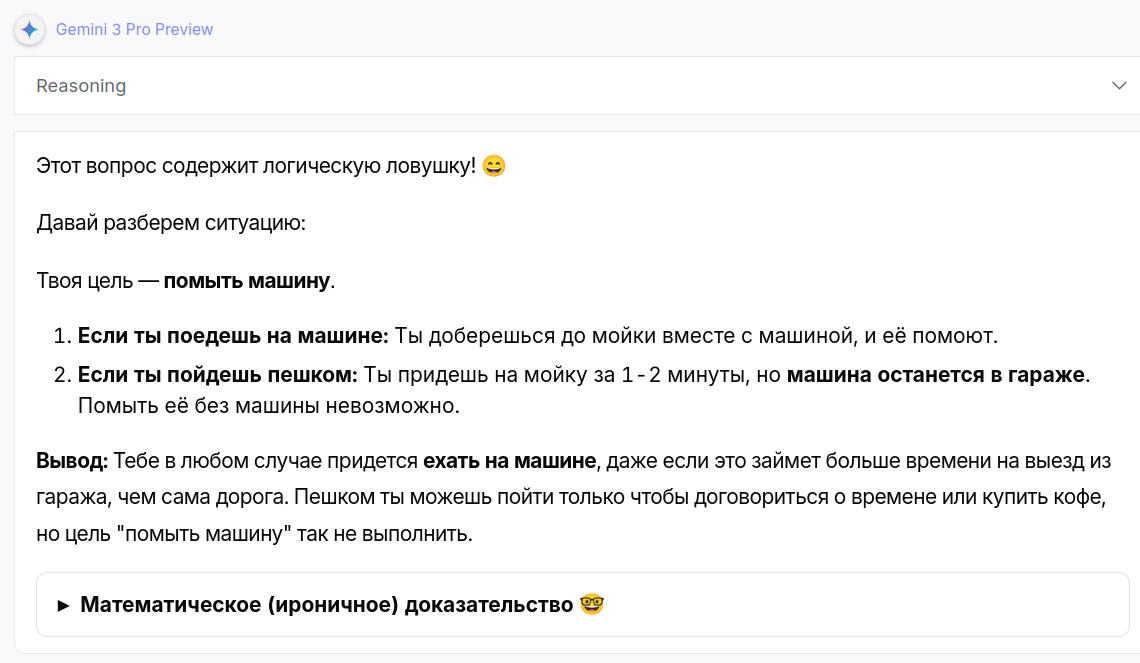Image resolution: width=1140 pixels, height=663 pixels.
Task: Click the line Давай разберем ситуацию
Action: point(171,222)
